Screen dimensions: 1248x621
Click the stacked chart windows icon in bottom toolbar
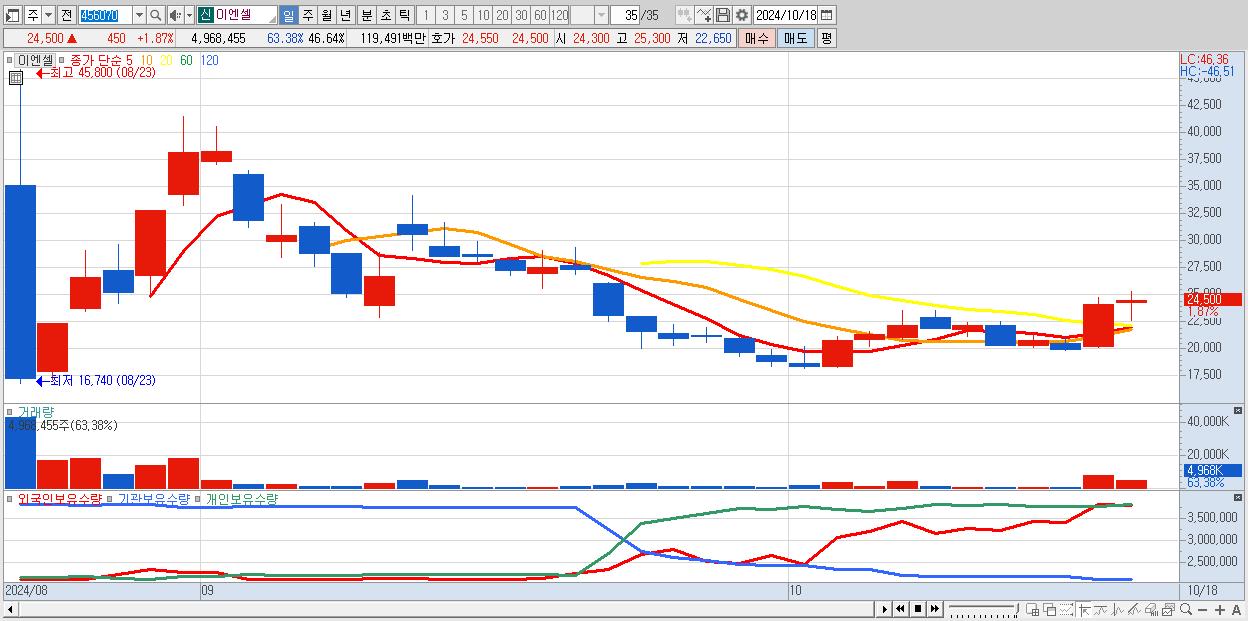1168,609
